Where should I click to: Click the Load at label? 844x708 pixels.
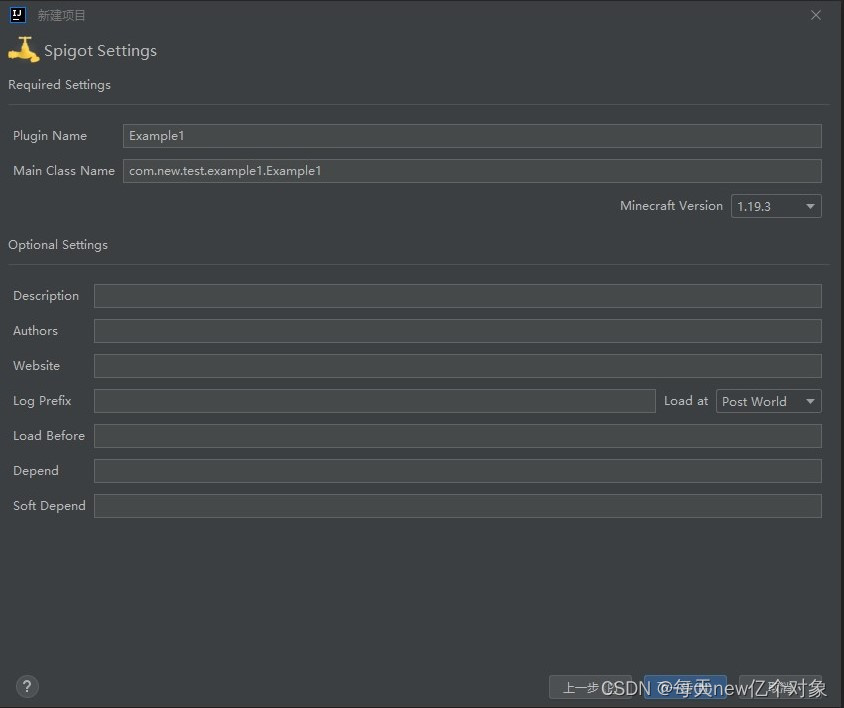[x=686, y=401]
